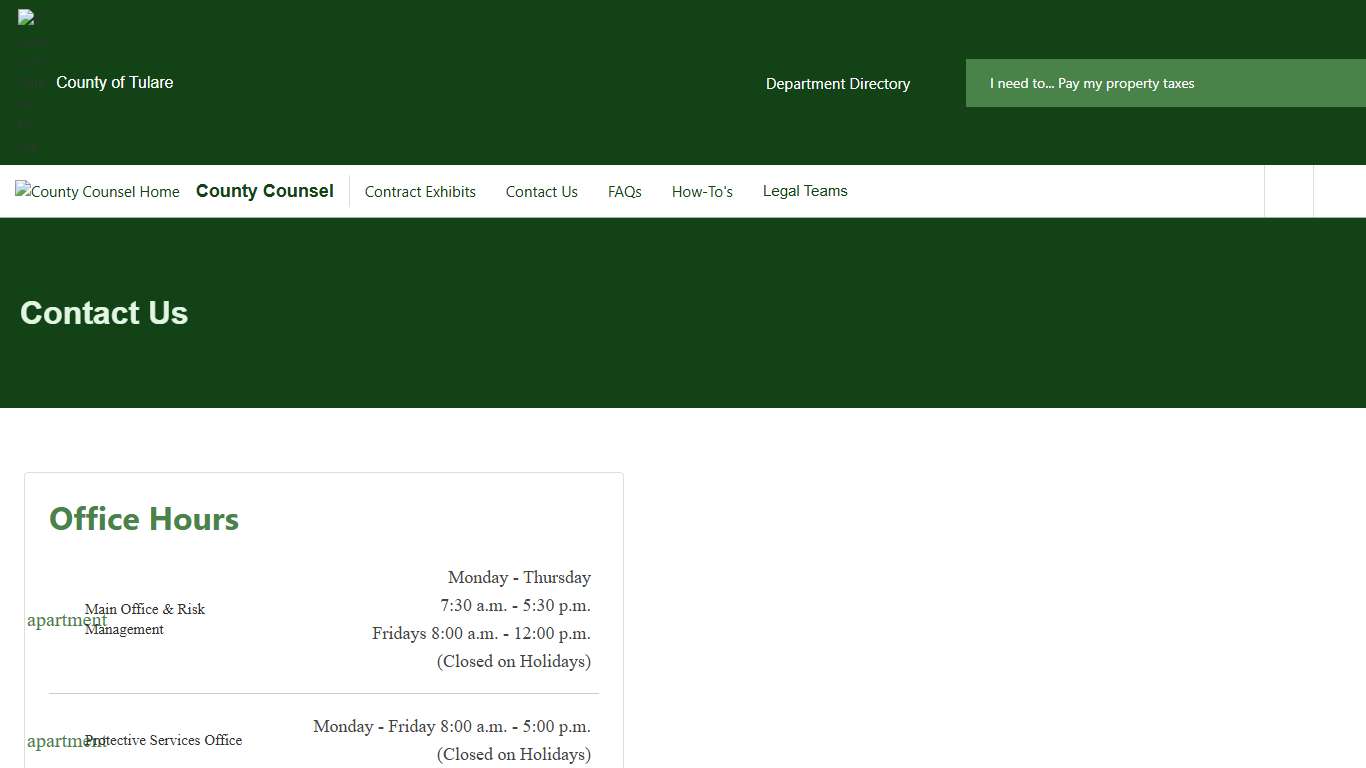Click the Office Hours heading
Screen dimensions: 1366x768
click(144, 519)
